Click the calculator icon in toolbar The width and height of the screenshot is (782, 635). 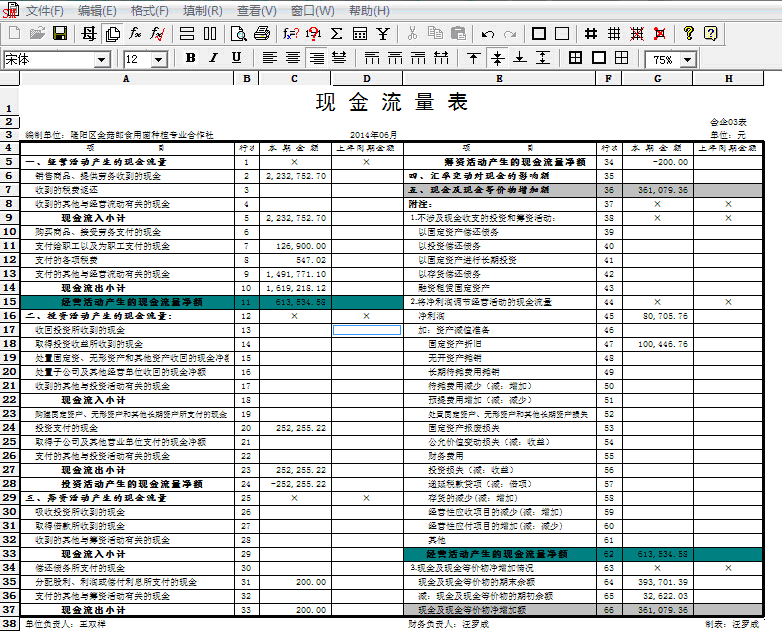click(360, 33)
